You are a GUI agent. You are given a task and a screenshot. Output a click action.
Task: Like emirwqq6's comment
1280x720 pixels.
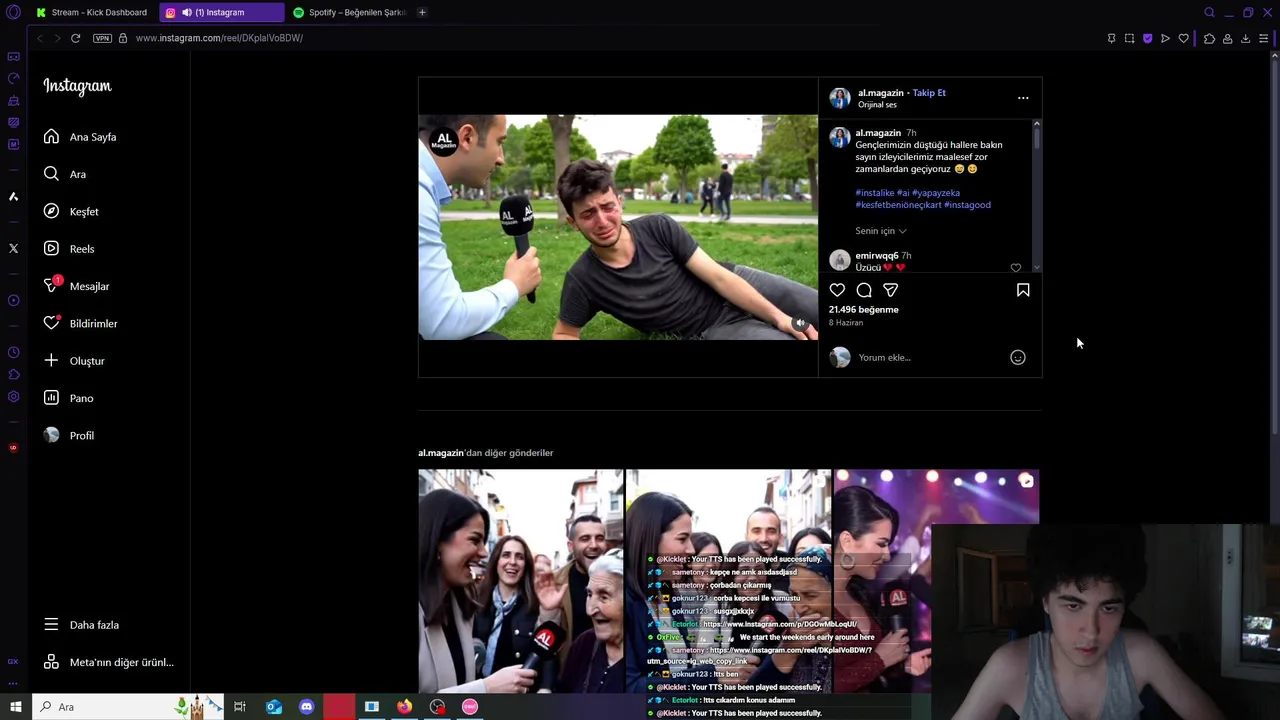coord(1016,268)
